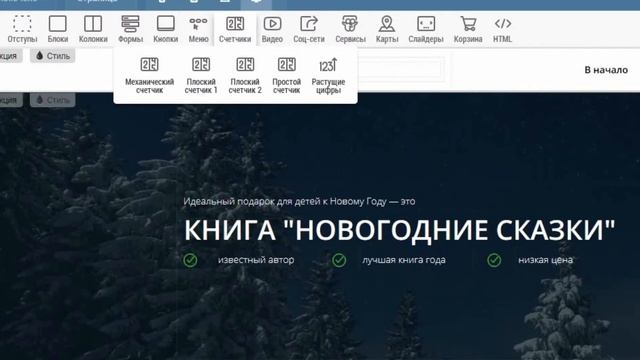Select the КНИГА "НОВОГОДНИЕ СКАЗКИ" heading
This screenshot has width=640, height=360.
point(400,230)
